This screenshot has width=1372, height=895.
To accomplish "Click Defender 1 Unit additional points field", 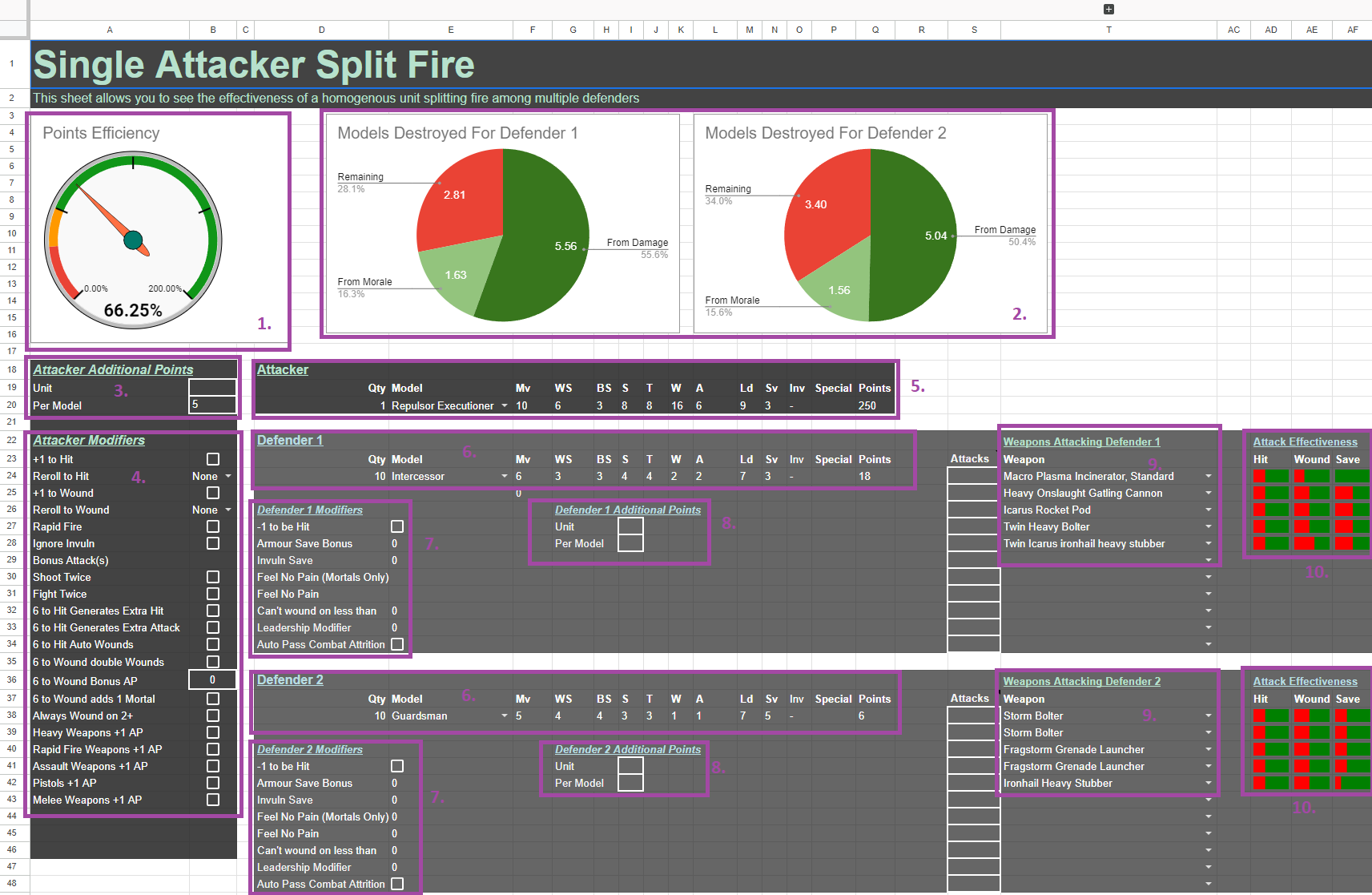I will coord(631,526).
